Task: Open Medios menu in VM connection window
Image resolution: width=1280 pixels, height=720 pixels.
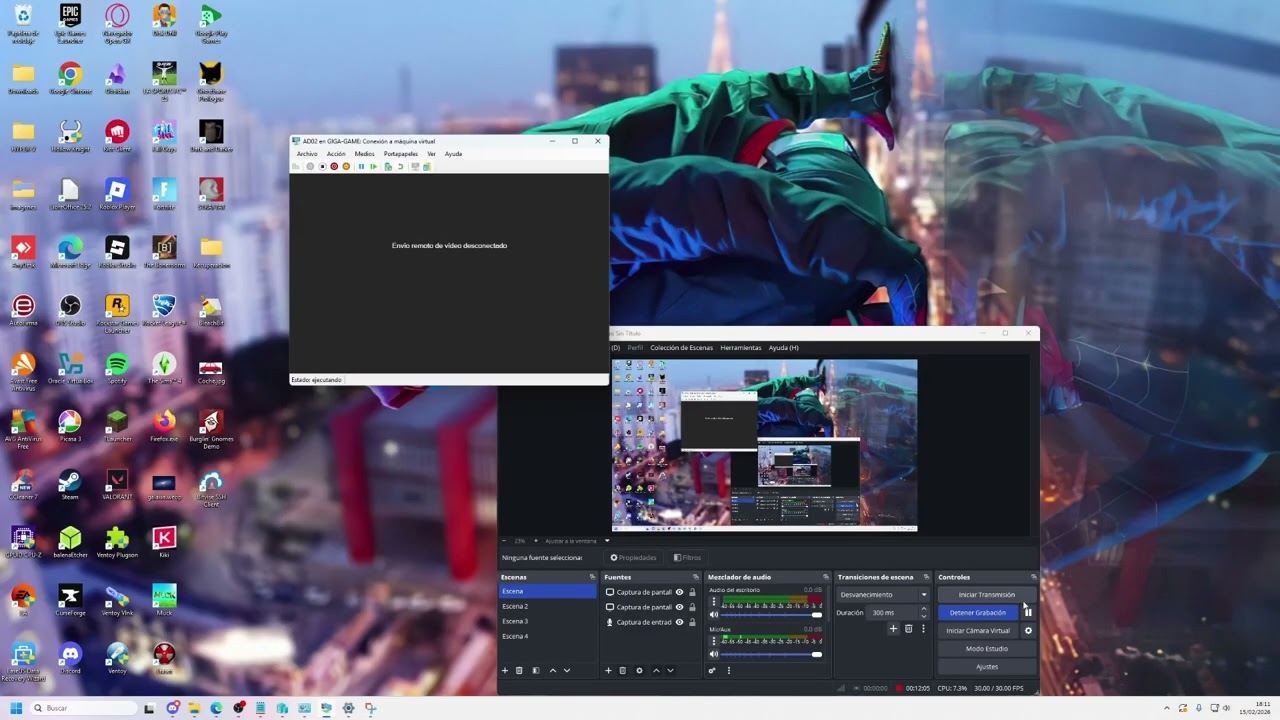Action: point(364,154)
